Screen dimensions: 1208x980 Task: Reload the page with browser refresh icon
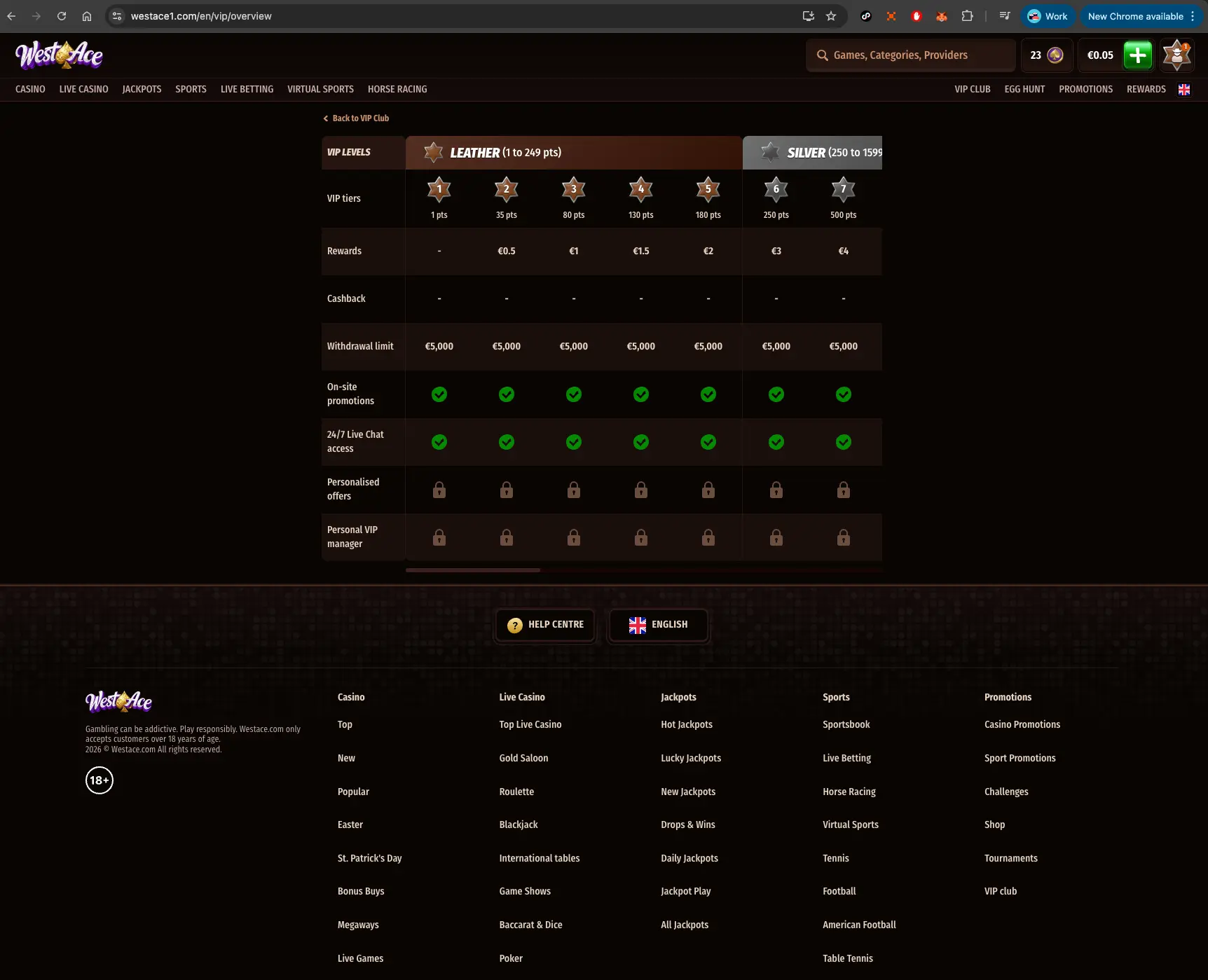[x=62, y=16]
